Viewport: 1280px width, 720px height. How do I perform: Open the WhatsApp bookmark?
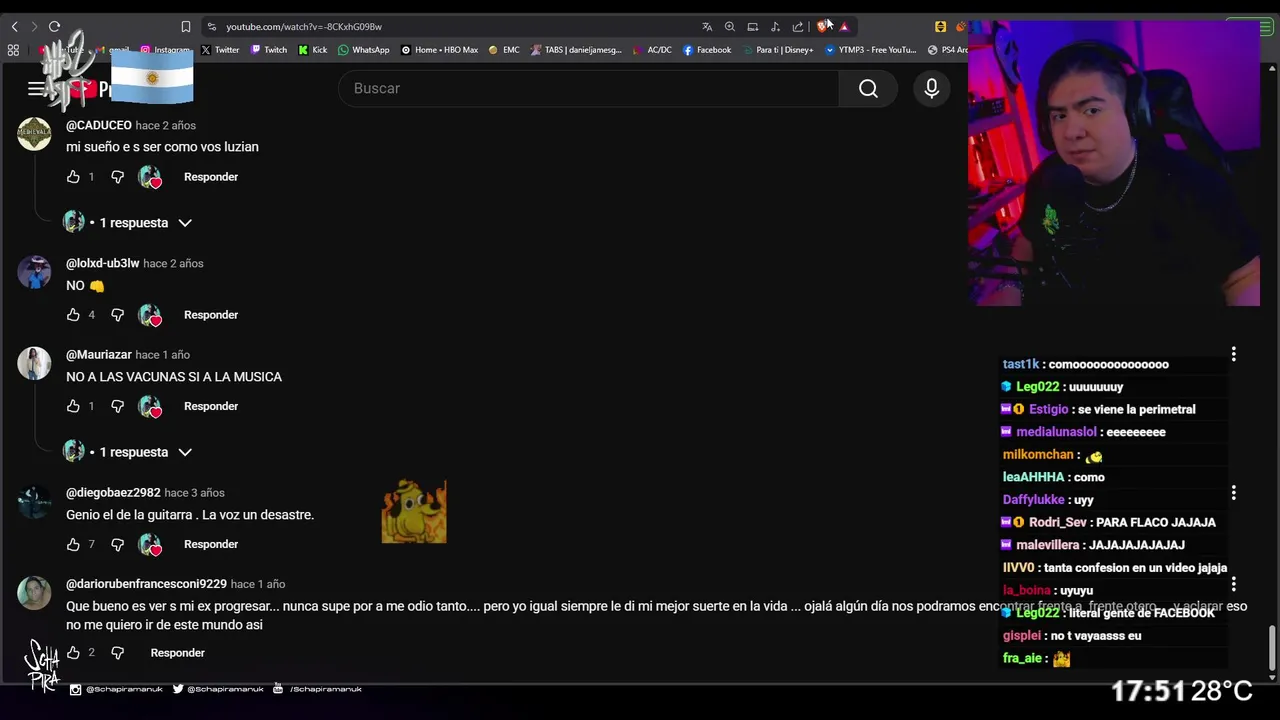point(364,50)
